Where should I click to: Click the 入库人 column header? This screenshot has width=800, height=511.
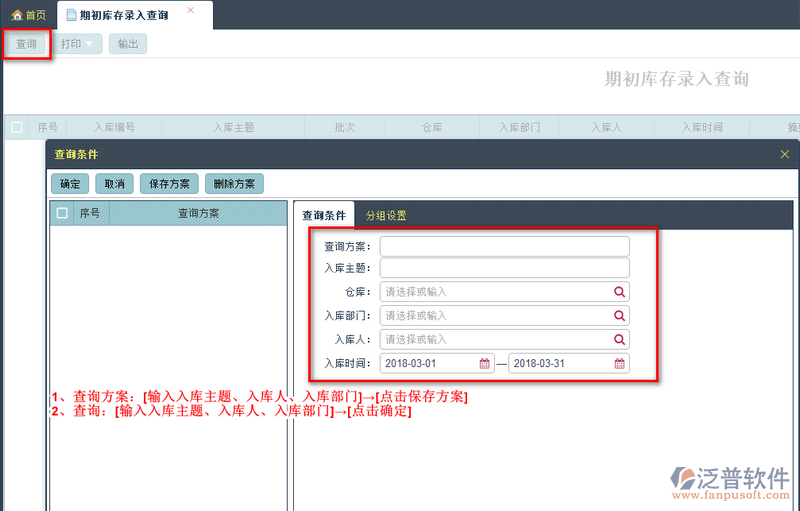point(606,127)
